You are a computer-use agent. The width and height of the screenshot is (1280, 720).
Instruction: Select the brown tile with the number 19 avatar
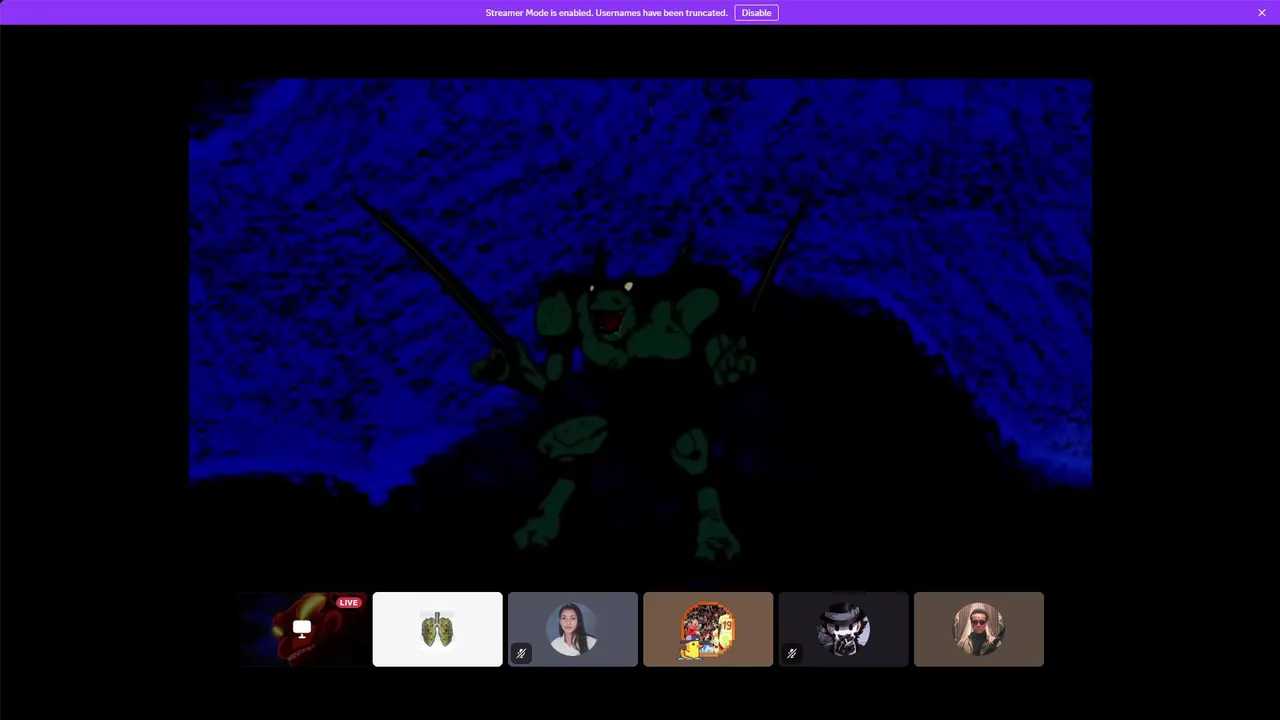(708, 629)
